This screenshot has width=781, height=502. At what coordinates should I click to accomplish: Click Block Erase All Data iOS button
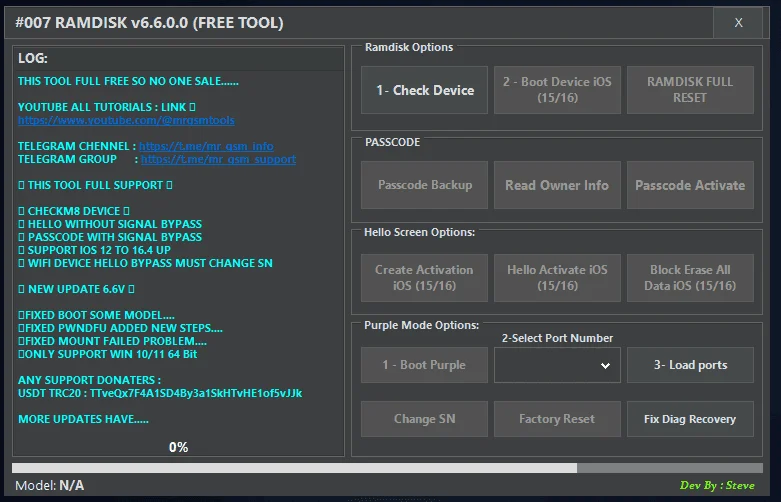pos(690,278)
